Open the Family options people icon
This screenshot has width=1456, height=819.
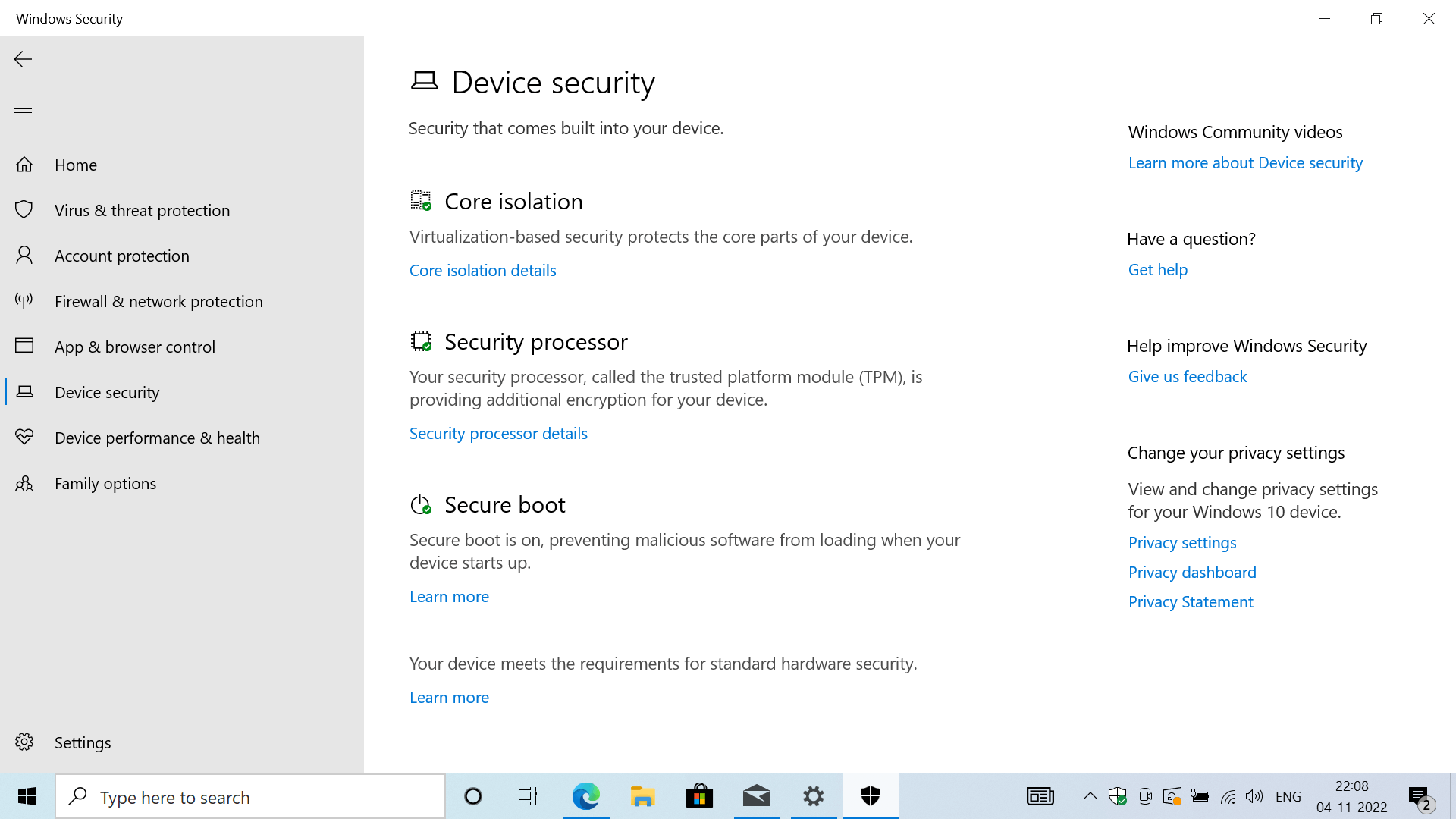[x=24, y=483]
